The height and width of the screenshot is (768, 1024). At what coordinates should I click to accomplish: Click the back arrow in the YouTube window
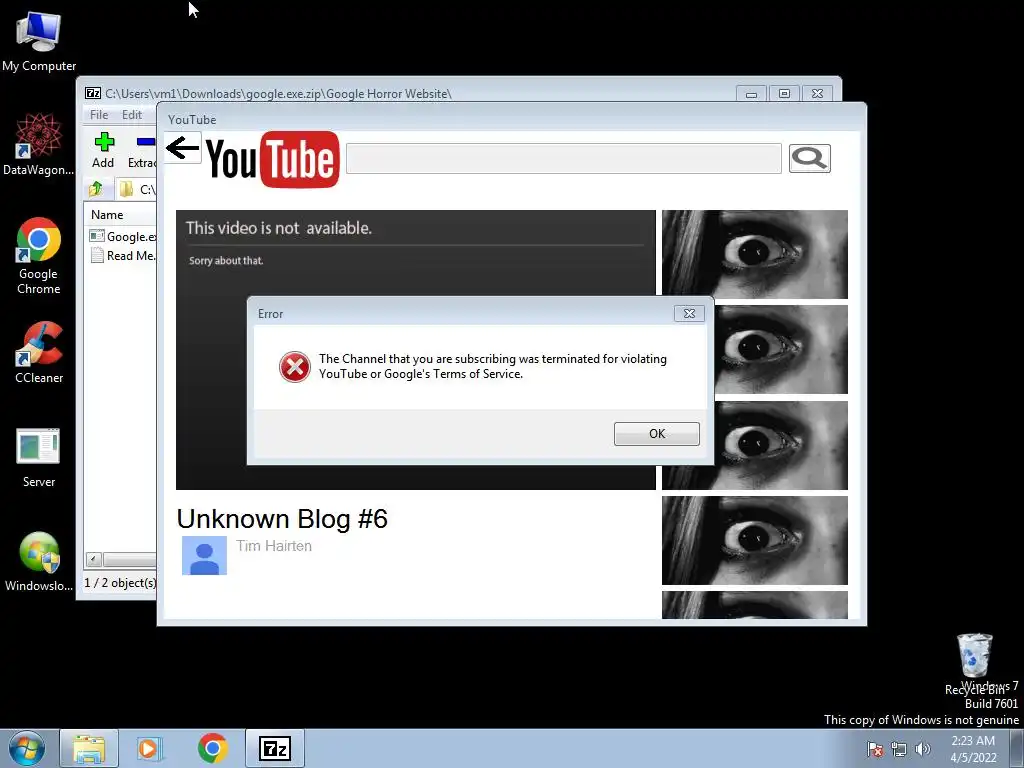(x=182, y=148)
